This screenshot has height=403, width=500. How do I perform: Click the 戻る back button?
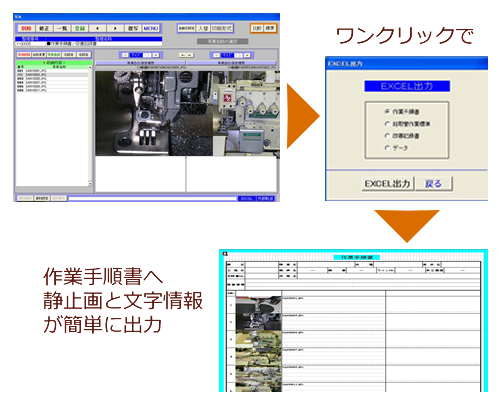(434, 184)
